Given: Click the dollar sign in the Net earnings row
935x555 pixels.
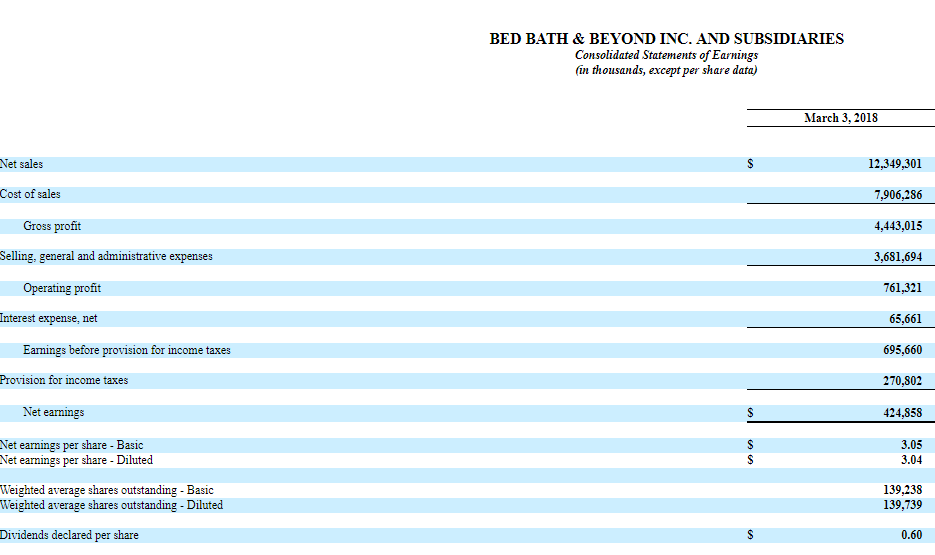Looking at the screenshot, I should (x=750, y=413).
